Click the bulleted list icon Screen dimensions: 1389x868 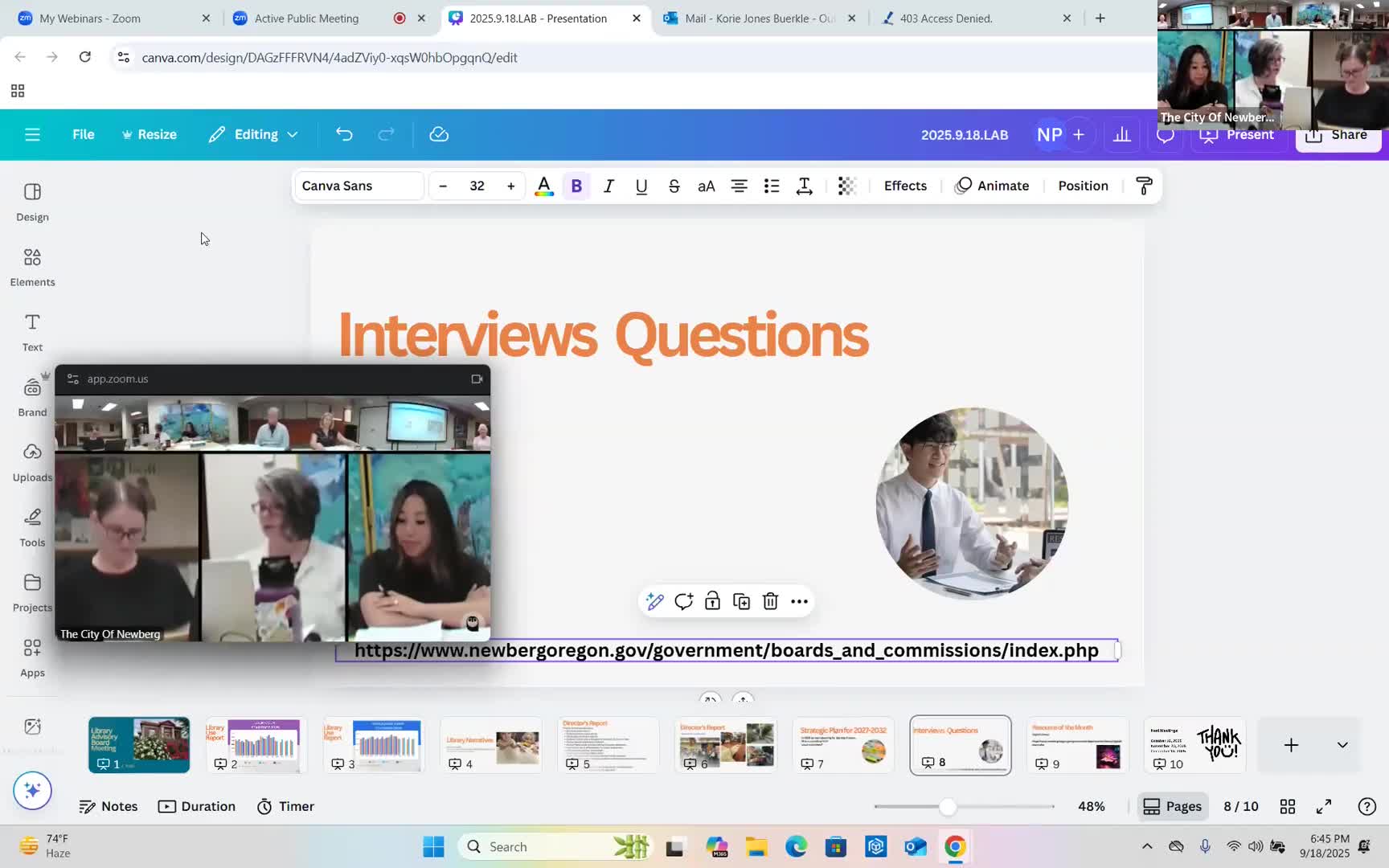click(x=772, y=186)
